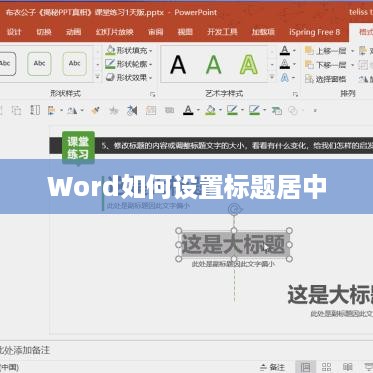
Task: Apply the outlined green A WordArt style
Action: [248, 64]
